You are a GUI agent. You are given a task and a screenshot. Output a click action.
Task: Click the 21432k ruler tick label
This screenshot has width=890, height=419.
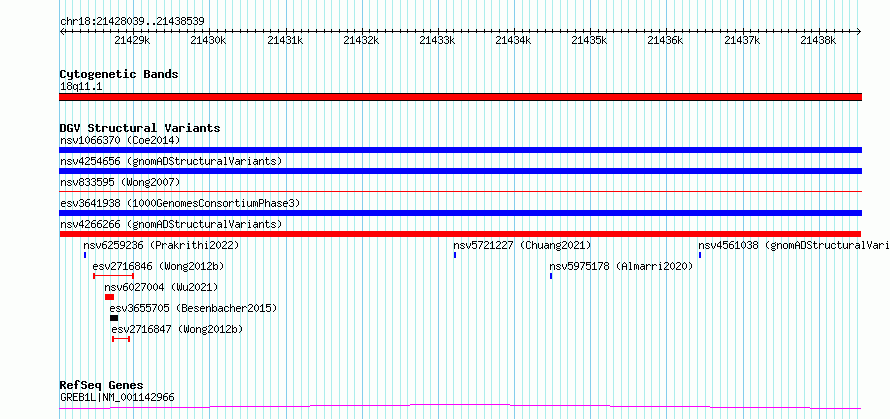tap(361, 40)
